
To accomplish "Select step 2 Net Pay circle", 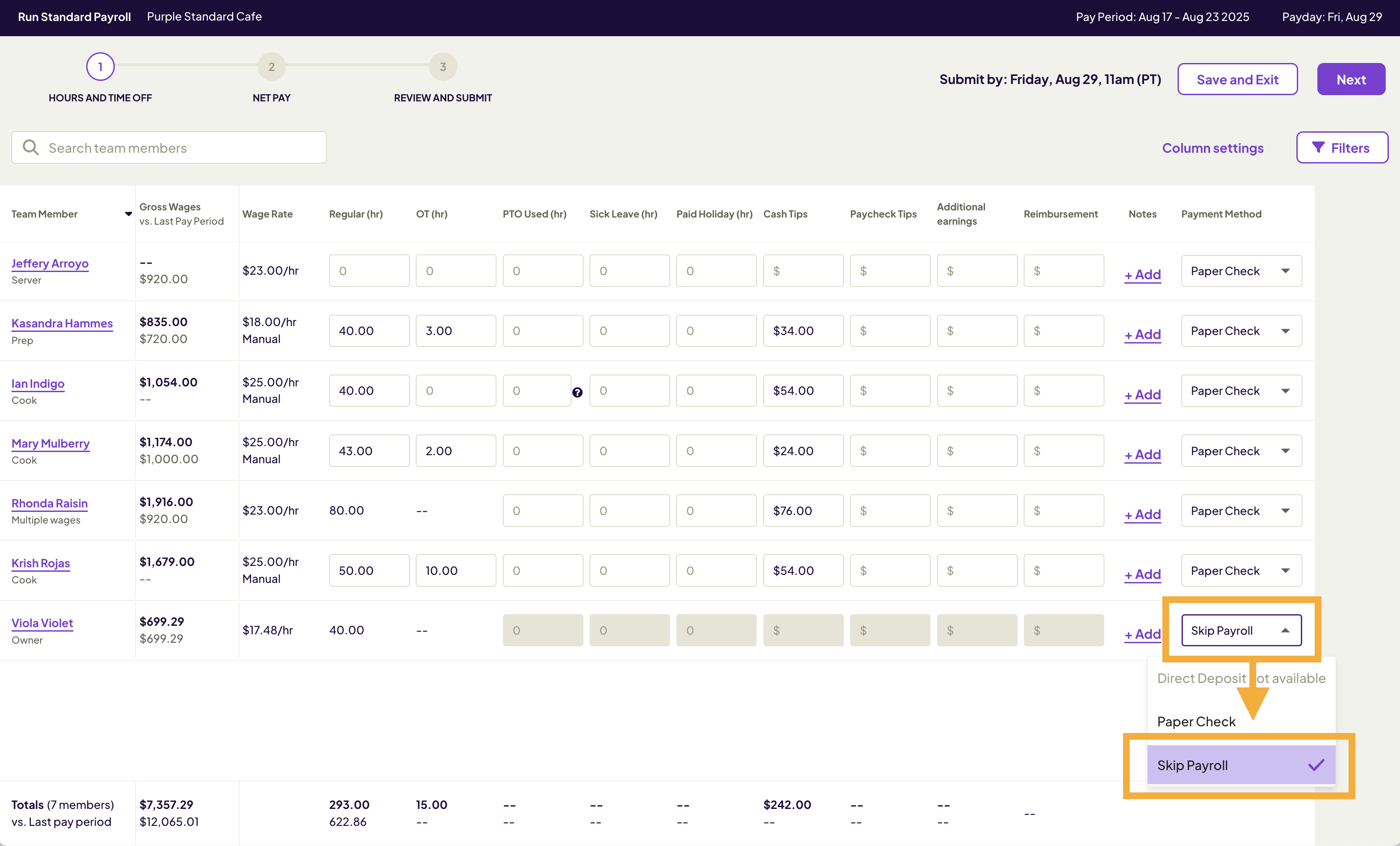I will (272, 67).
